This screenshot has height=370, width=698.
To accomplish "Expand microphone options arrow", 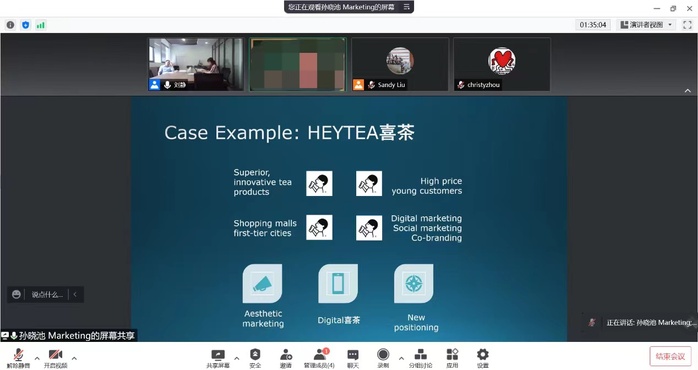I will 37,358.
